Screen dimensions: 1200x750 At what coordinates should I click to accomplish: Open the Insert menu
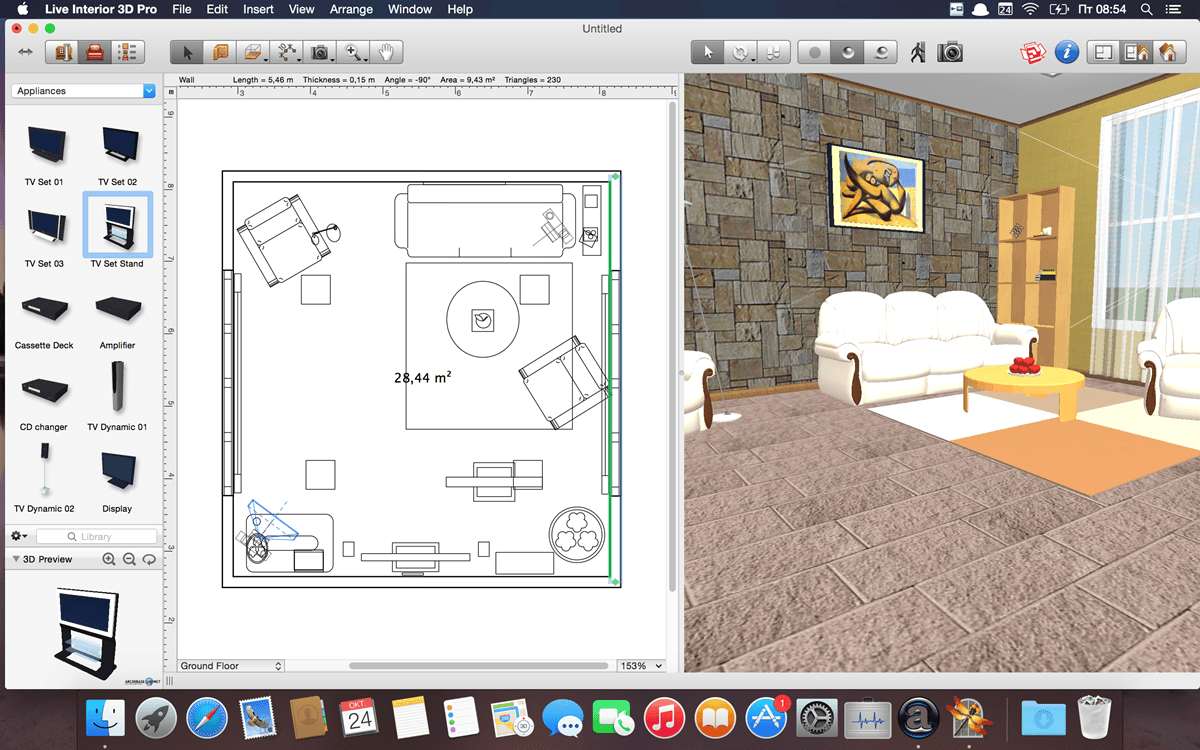coord(258,9)
